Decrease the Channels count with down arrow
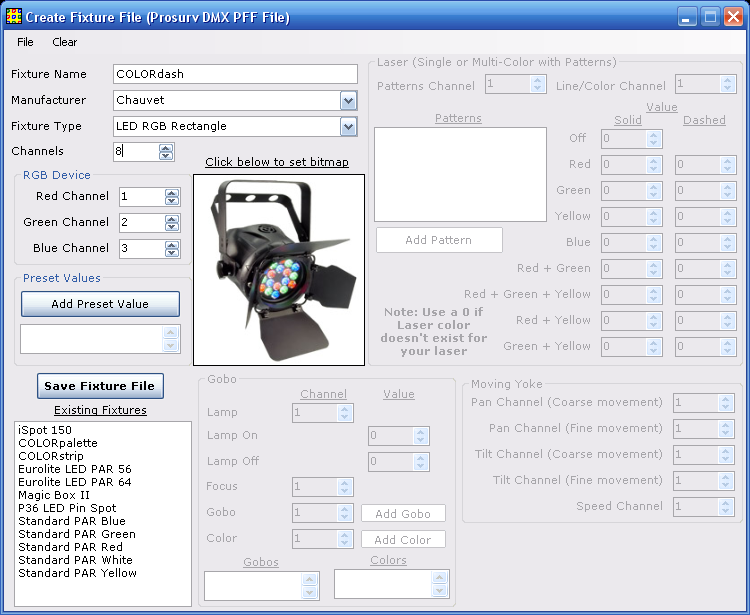 click(x=166, y=156)
